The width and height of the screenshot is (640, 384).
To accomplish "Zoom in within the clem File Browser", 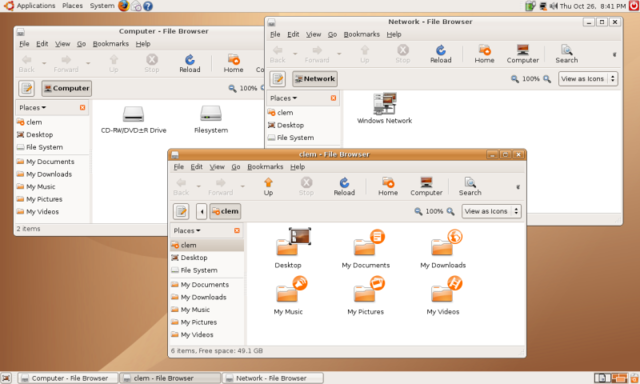I will click(450, 211).
